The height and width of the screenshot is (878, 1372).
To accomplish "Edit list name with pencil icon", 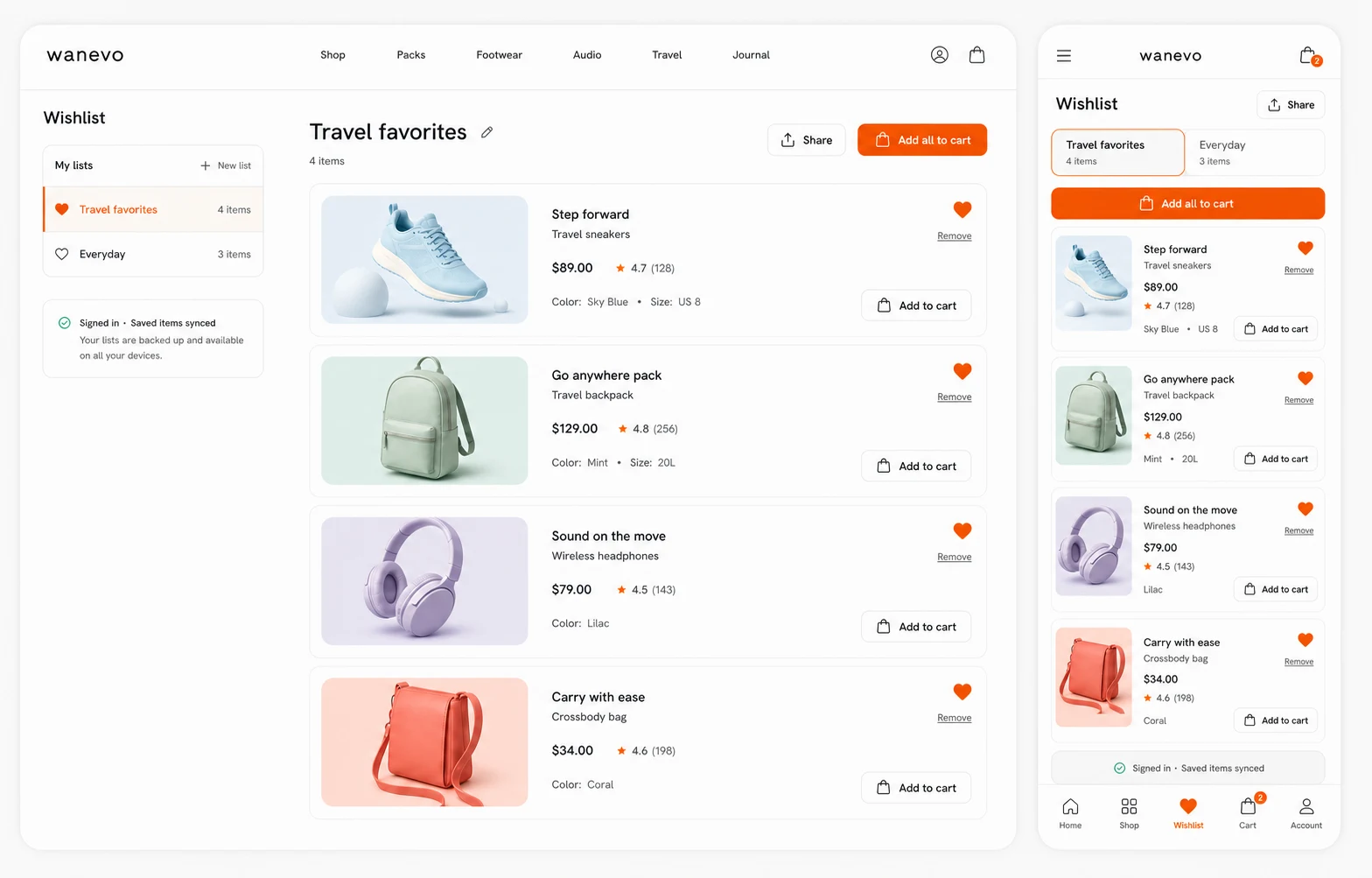I will click(x=487, y=132).
